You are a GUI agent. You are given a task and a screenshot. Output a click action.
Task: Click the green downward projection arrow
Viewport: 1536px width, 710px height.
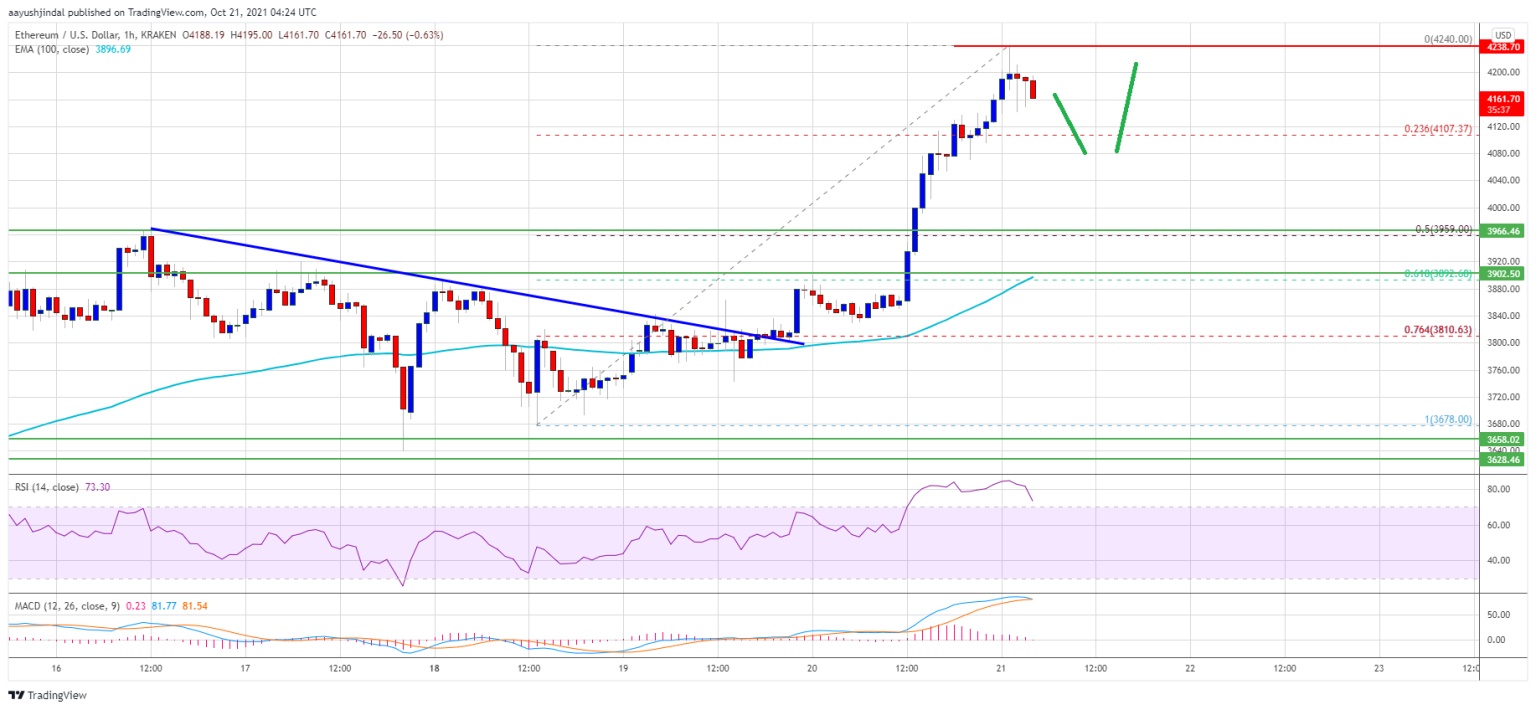[x=1069, y=124]
